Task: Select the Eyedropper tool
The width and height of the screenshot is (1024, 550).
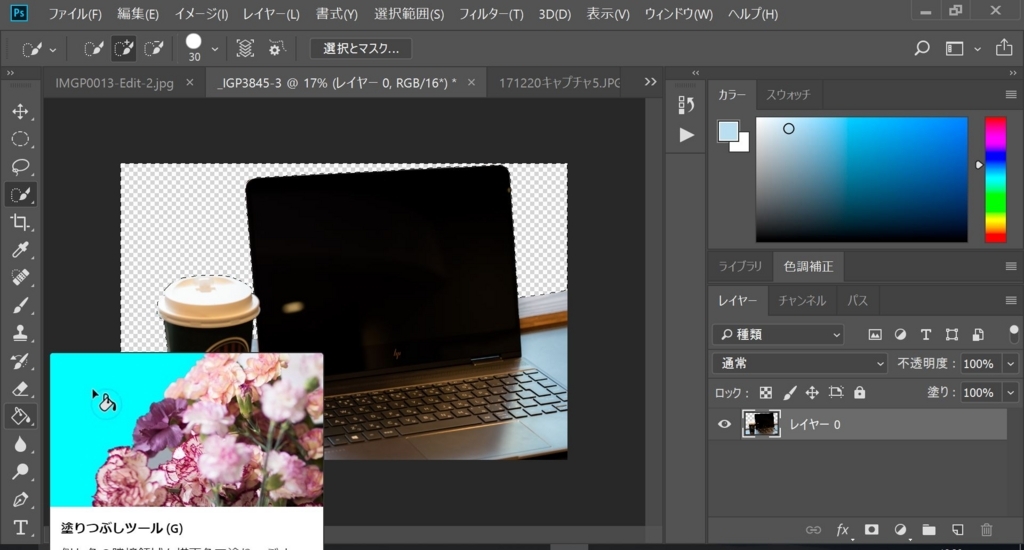Action: pyautogui.click(x=20, y=250)
